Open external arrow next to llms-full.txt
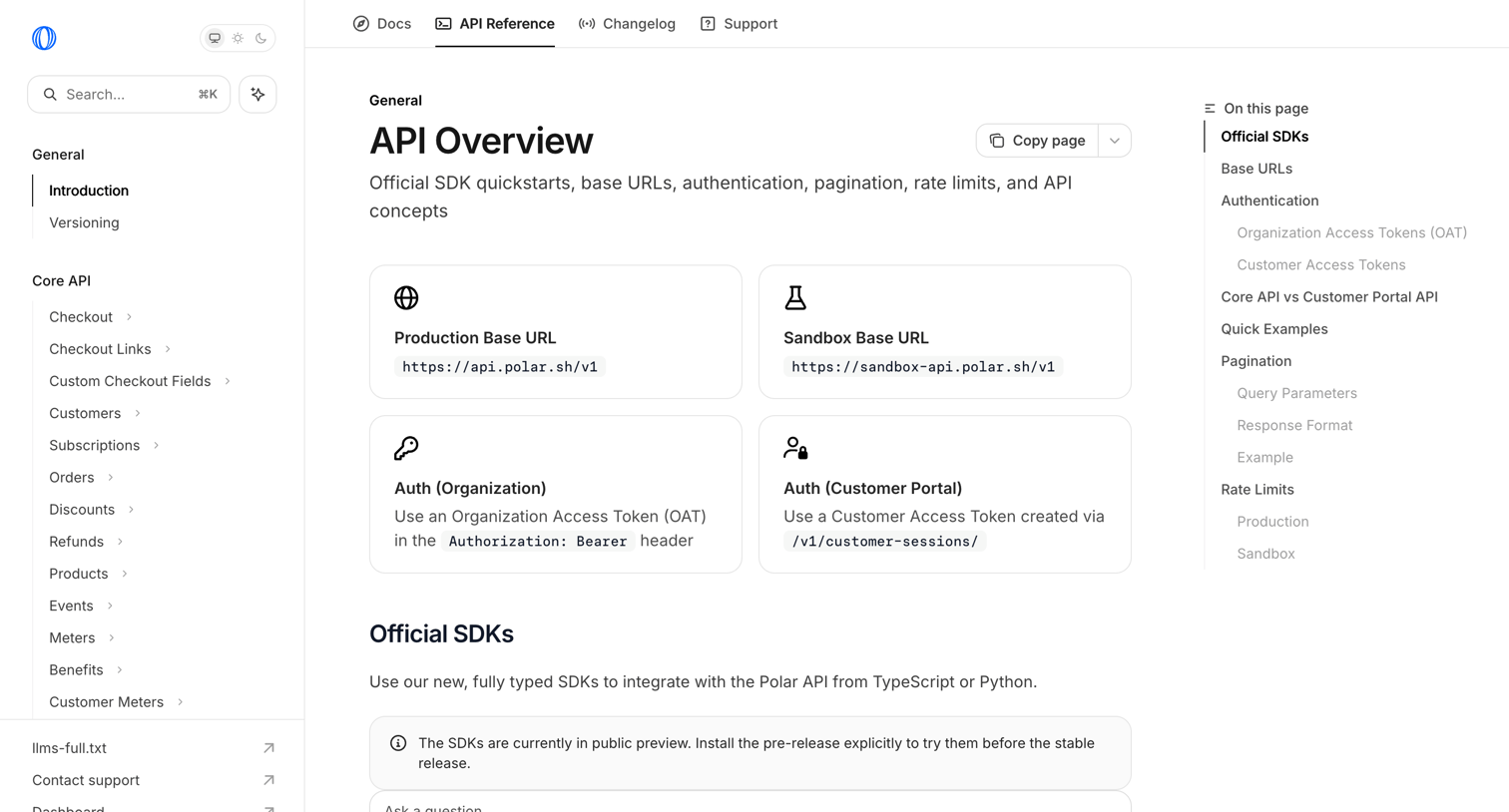The height and width of the screenshot is (812, 1509). coord(268,748)
